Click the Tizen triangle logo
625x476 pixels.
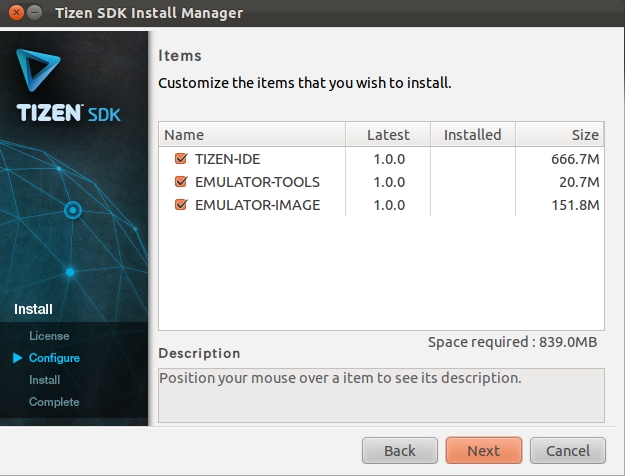pyautogui.click(x=37, y=70)
